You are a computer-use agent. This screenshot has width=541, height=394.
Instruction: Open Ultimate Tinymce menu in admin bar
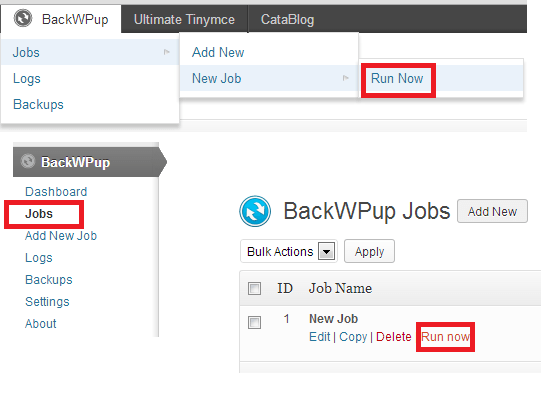click(184, 19)
